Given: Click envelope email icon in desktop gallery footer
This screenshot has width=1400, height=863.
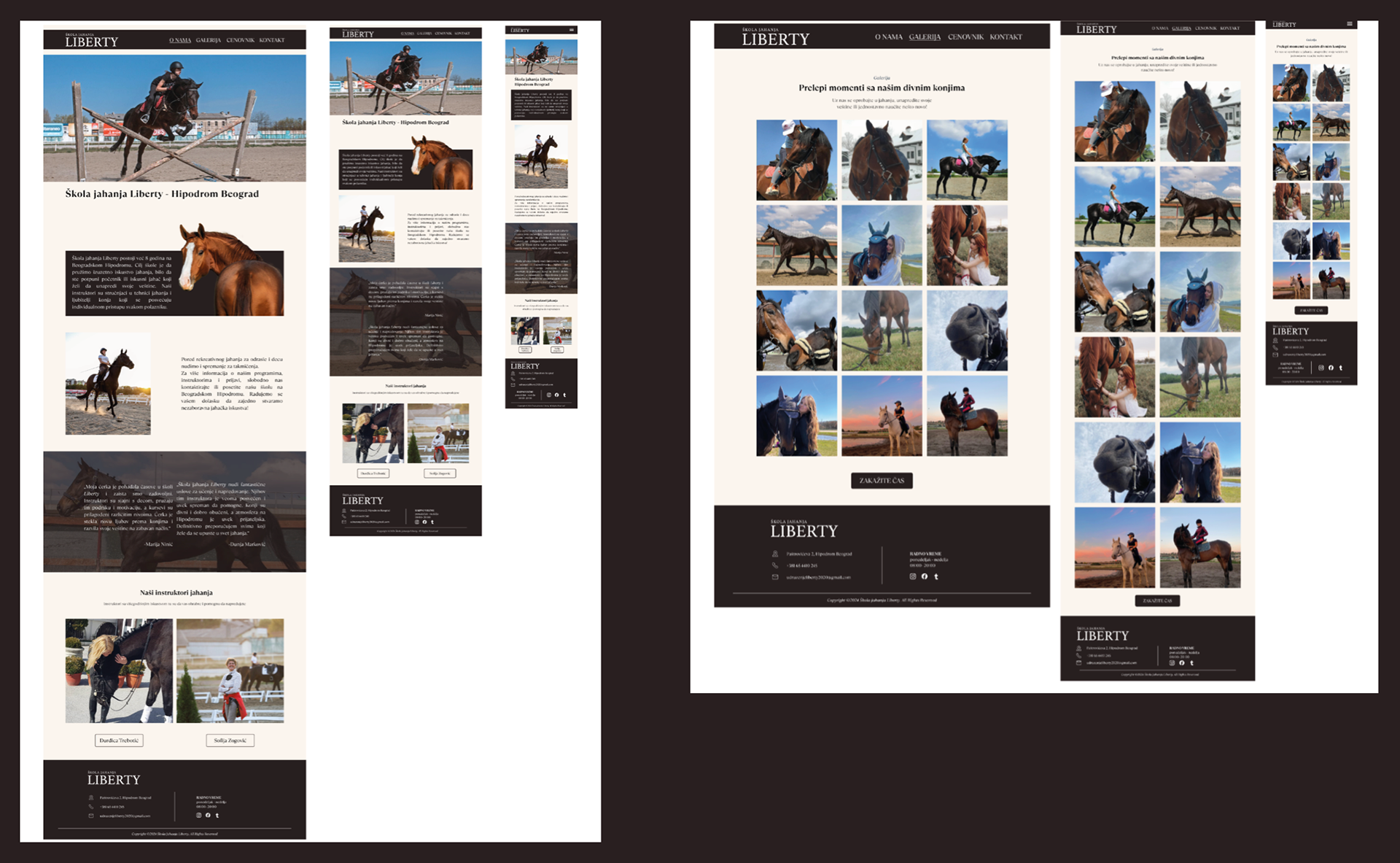Looking at the screenshot, I should [x=775, y=577].
